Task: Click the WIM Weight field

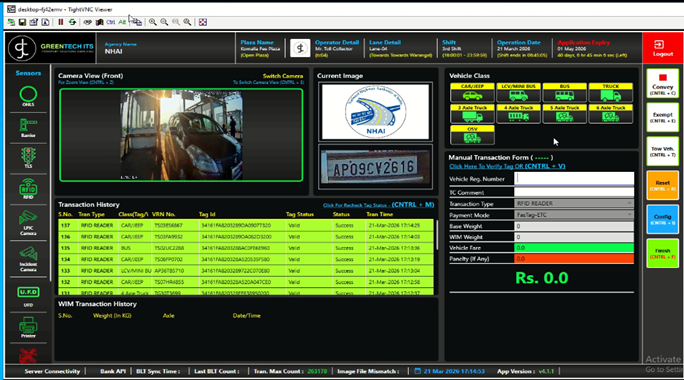Action: click(x=574, y=237)
